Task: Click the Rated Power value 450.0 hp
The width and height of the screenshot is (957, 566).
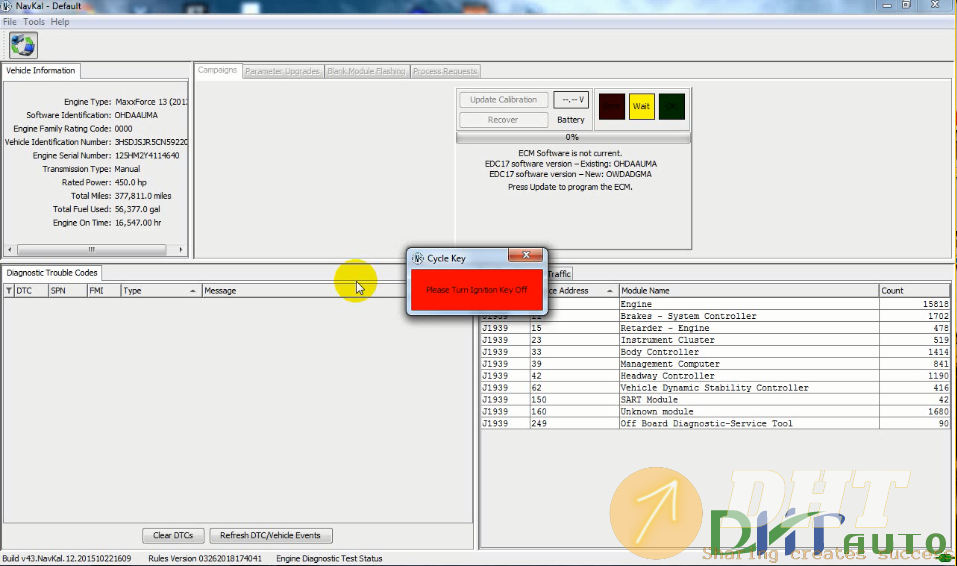Action: pos(131,183)
